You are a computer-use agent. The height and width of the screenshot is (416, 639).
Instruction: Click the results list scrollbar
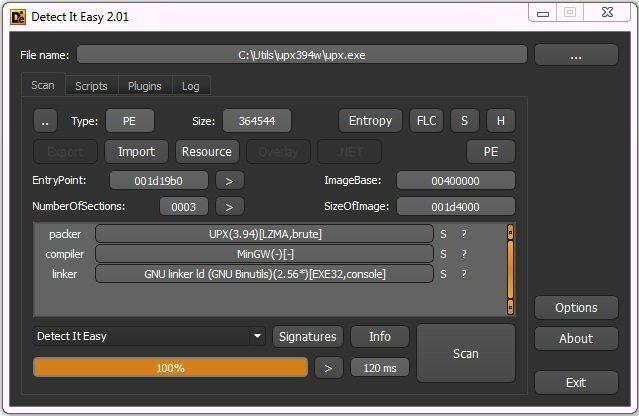coord(510,270)
